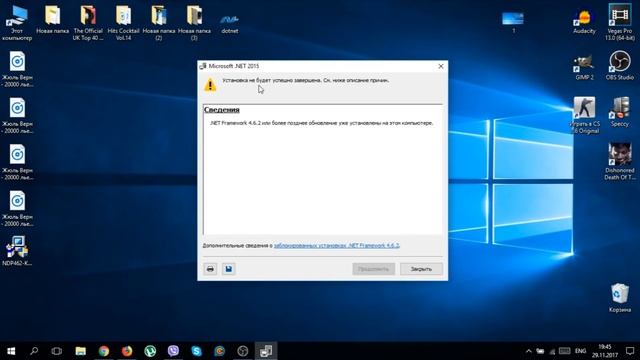This screenshot has height=360, width=640.
Task: Open the Windows Start menu
Action: point(11,351)
